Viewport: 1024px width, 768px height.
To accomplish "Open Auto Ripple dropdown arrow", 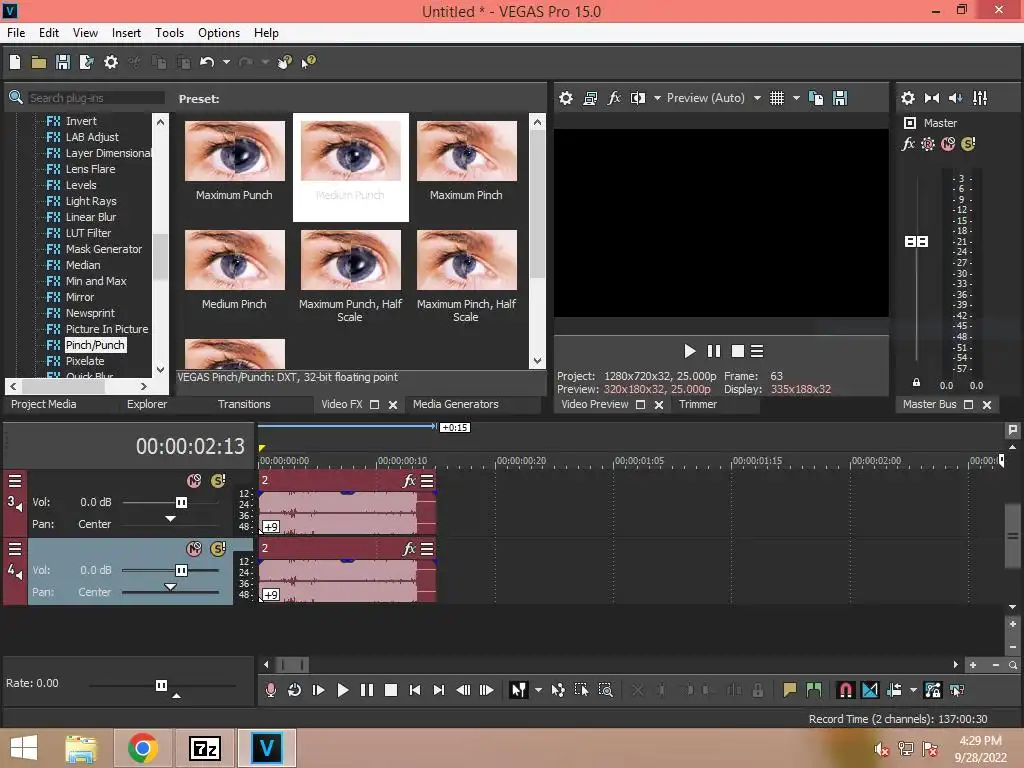I will point(913,690).
